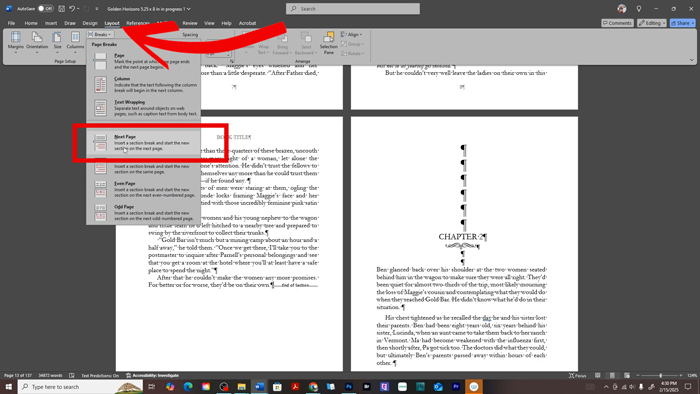Toggle the AutoSave switch
Viewport: 700px width, 394px height.
coord(45,8)
